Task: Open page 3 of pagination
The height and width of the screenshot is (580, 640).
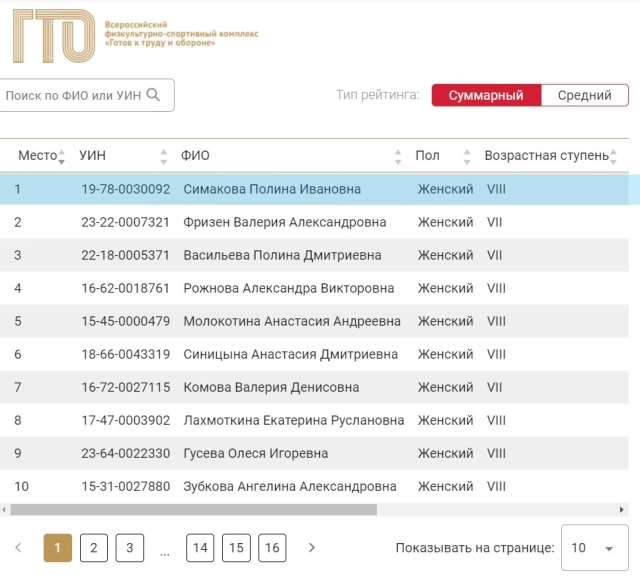Action: pyautogui.click(x=129, y=548)
